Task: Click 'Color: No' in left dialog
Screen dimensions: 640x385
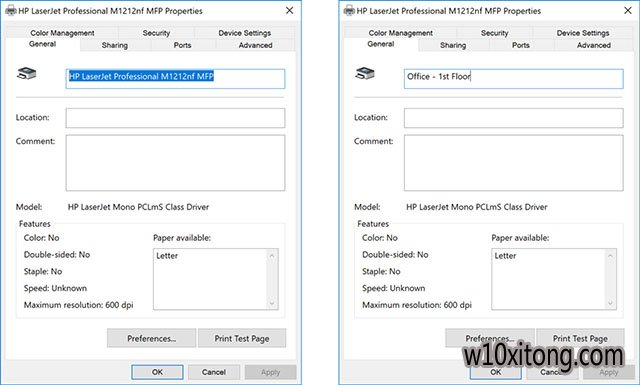Action: [41, 238]
